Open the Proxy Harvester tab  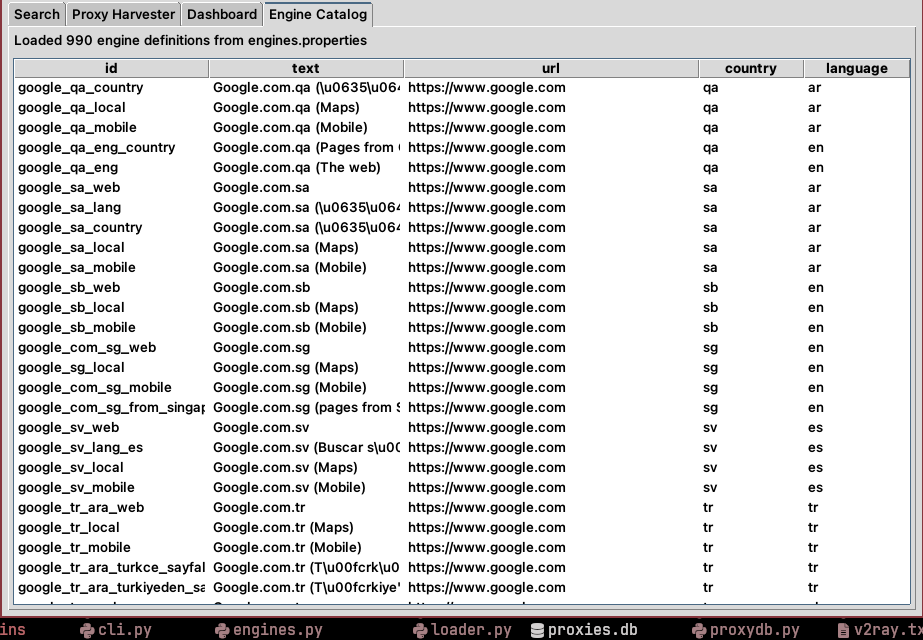coord(123,14)
